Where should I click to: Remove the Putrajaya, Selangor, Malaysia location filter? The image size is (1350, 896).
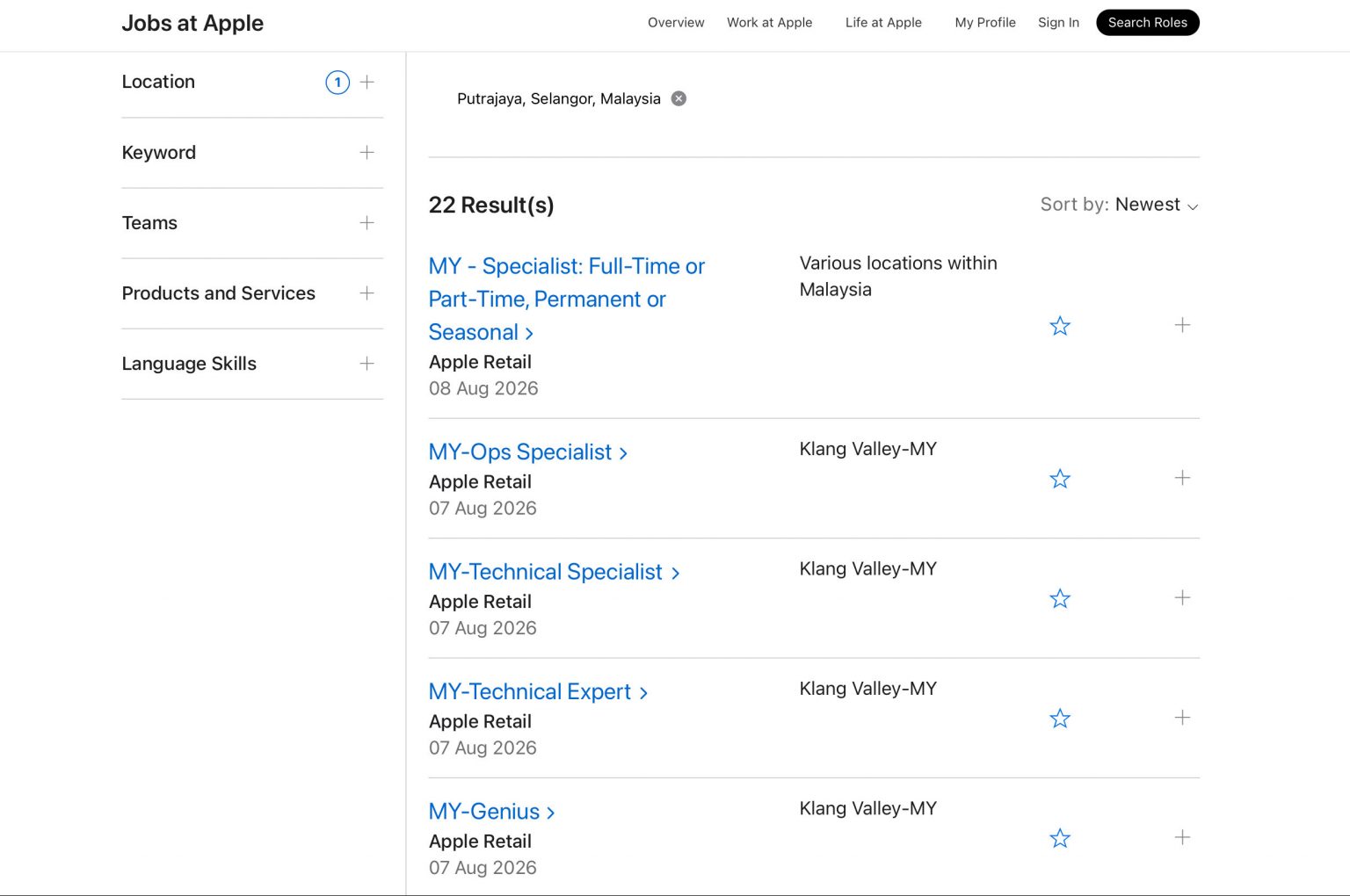point(679,98)
